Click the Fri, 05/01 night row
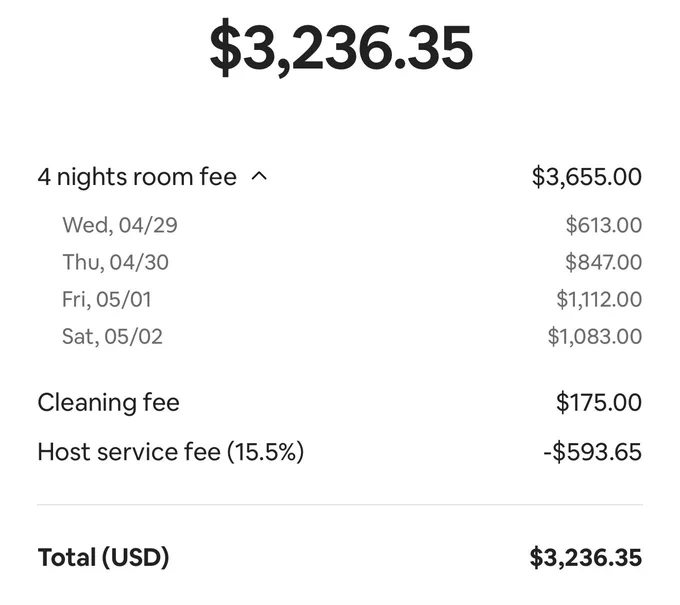The image size is (680, 605). click(x=340, y=299)
